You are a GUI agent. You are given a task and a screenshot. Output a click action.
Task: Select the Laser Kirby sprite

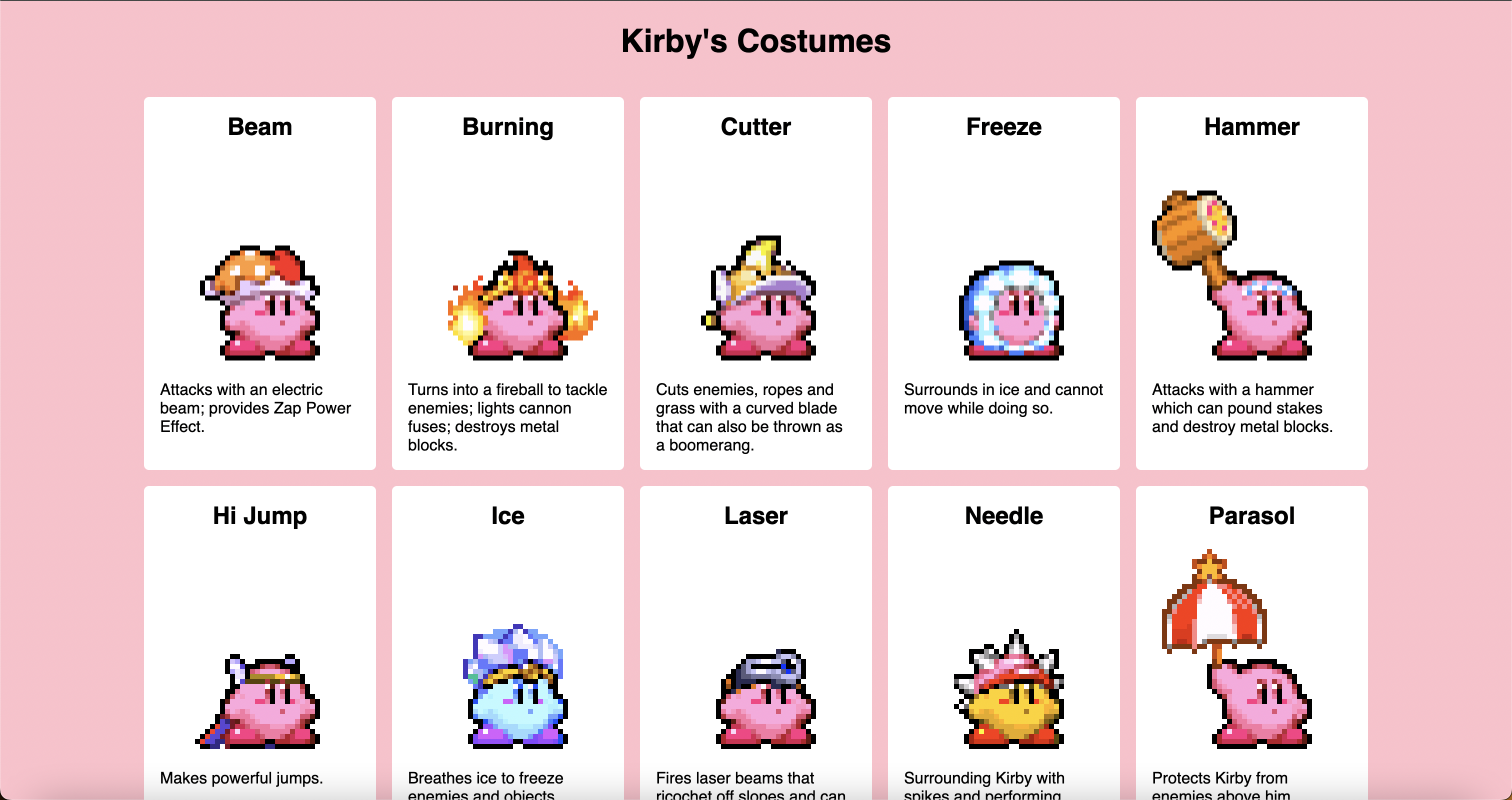(765, 698)
